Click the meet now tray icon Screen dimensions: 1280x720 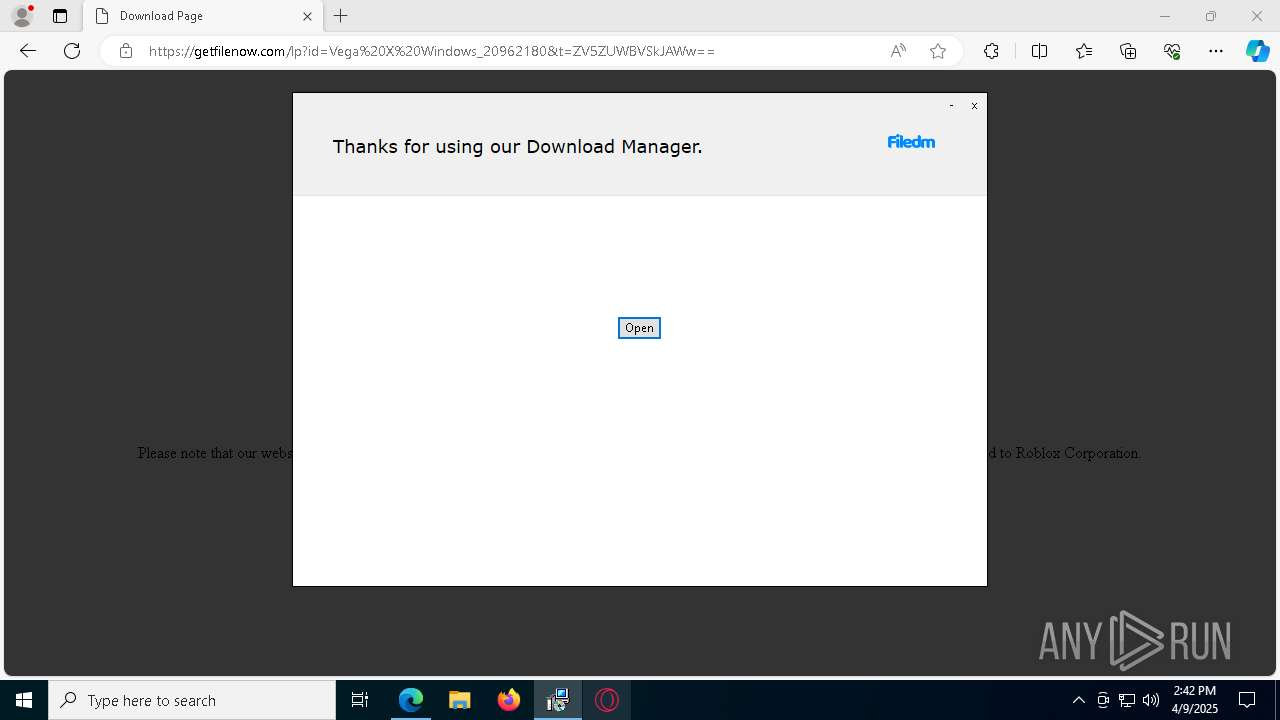(1103, 700)
